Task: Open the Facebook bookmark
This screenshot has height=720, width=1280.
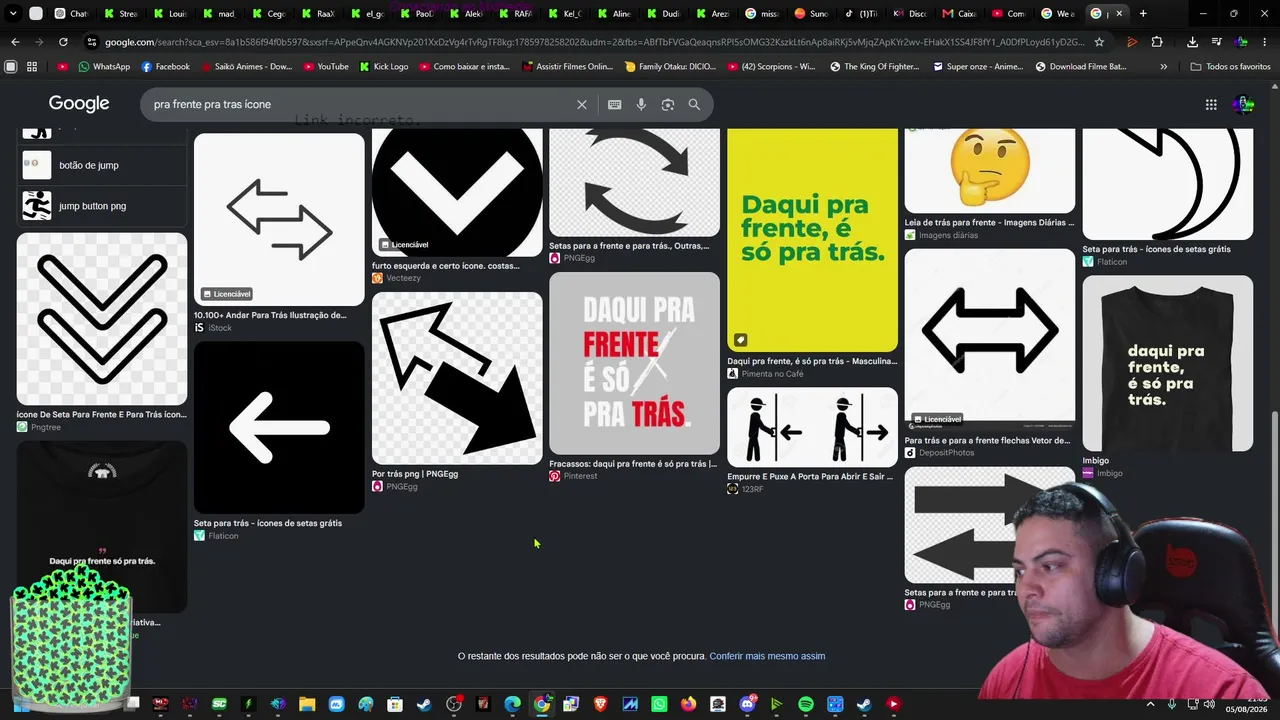Action: click(166, 66)
